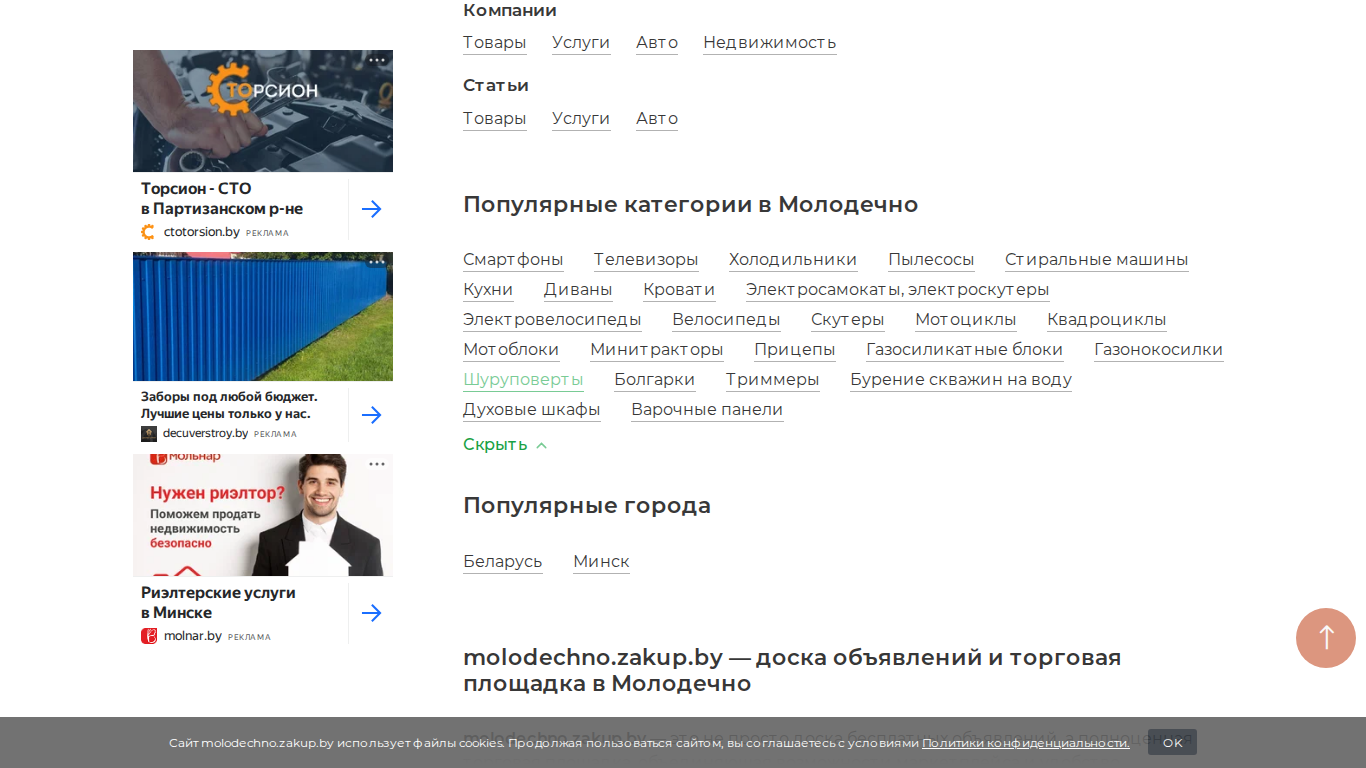This screenshot has width=1366, height=768.
Task: Open the Болгарки category
Action: [655, 380]
